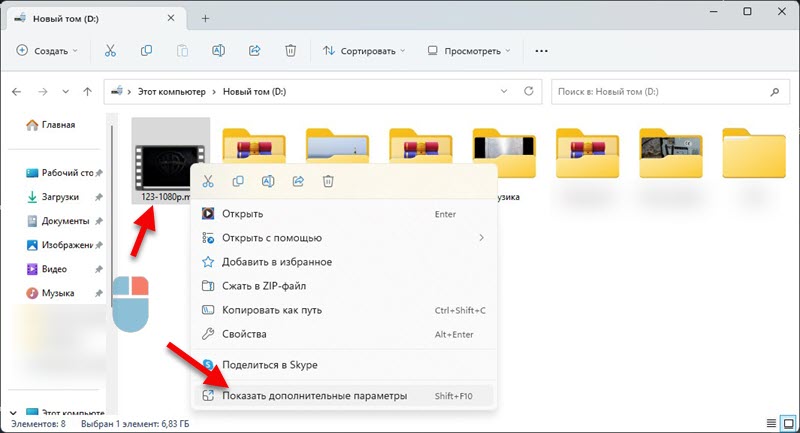Click the search field Поиск в: Новый том
Image resolution: width=800 pixels, height=433 pixels.
pos(660,92)
